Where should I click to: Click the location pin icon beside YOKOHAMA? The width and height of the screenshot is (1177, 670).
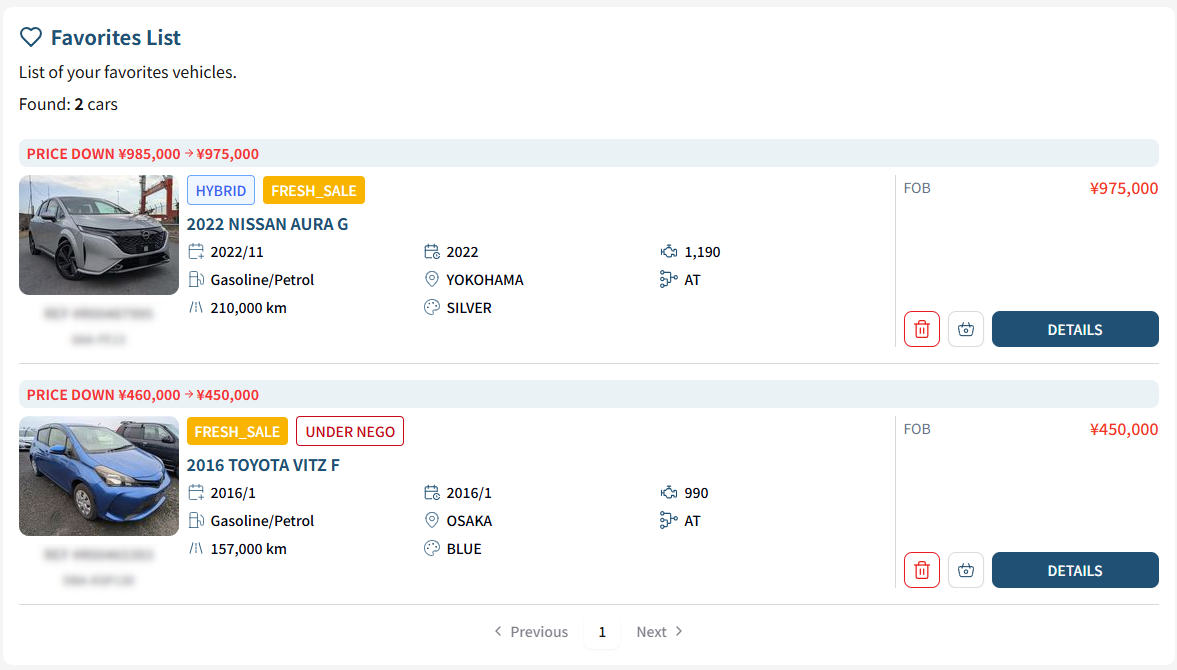click(x=432, y=279)
